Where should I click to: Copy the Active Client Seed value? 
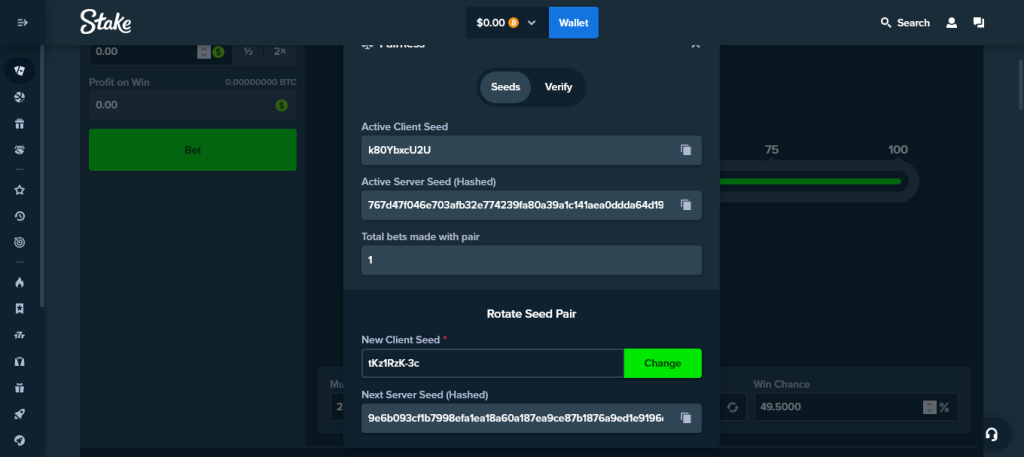(686, 150)
